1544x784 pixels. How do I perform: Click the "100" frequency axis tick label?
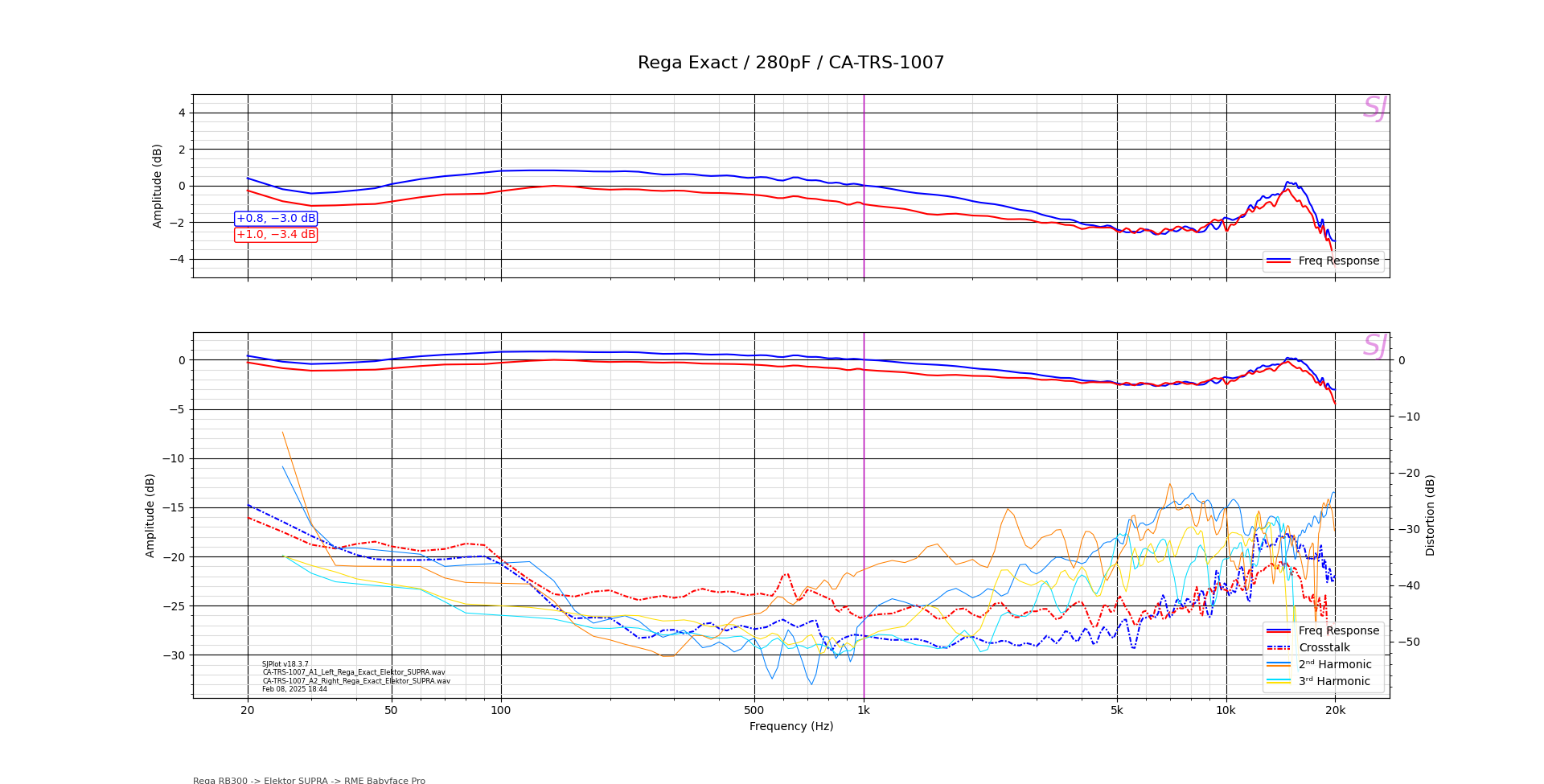coord(501,710)
